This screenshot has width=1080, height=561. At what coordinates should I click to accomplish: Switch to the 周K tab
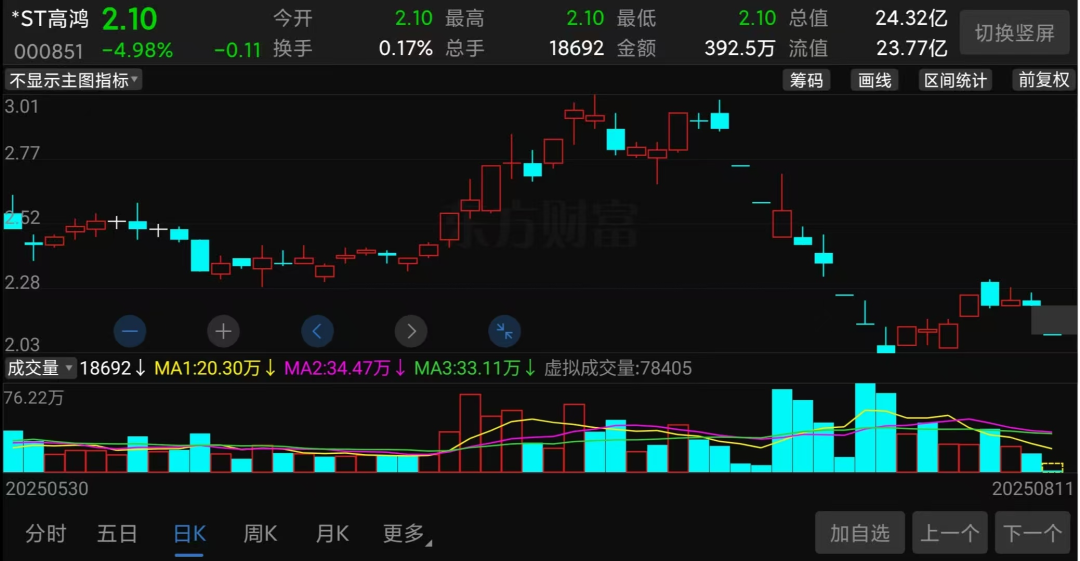(x=260, y=533)
